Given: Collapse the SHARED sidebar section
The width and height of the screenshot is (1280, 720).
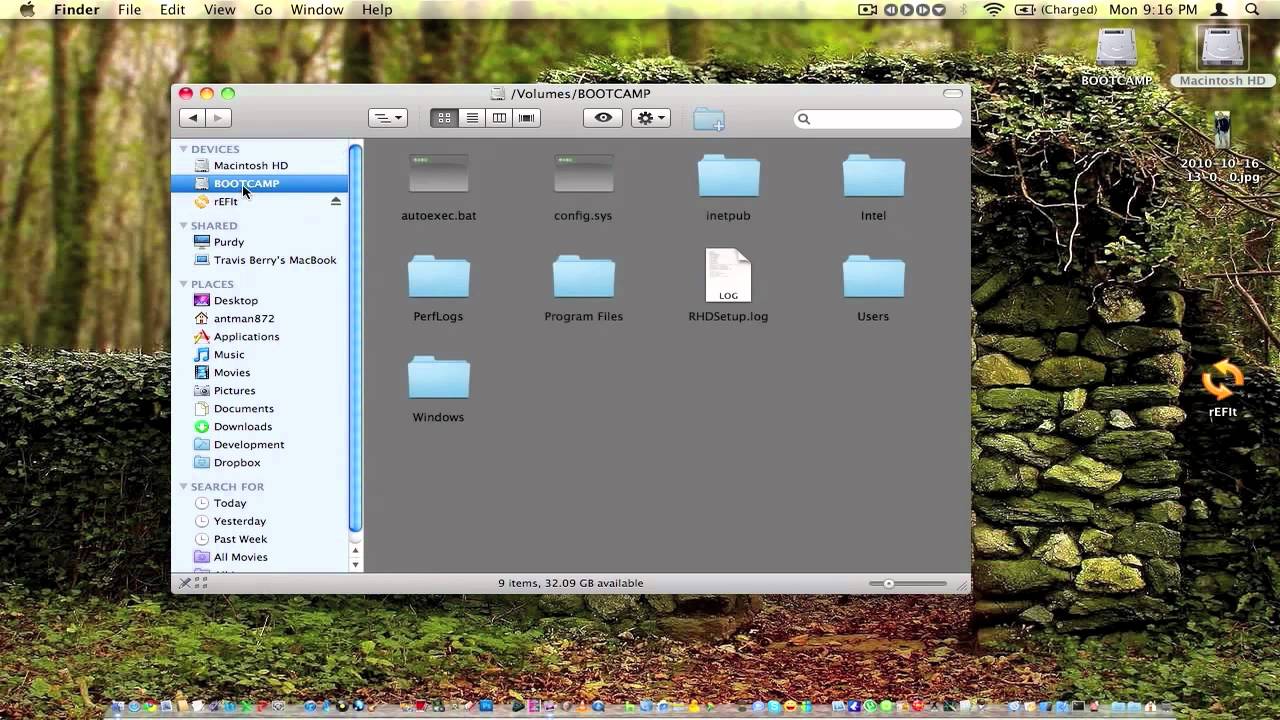Looking at the screenshot, I should click(x=183, y=225).
